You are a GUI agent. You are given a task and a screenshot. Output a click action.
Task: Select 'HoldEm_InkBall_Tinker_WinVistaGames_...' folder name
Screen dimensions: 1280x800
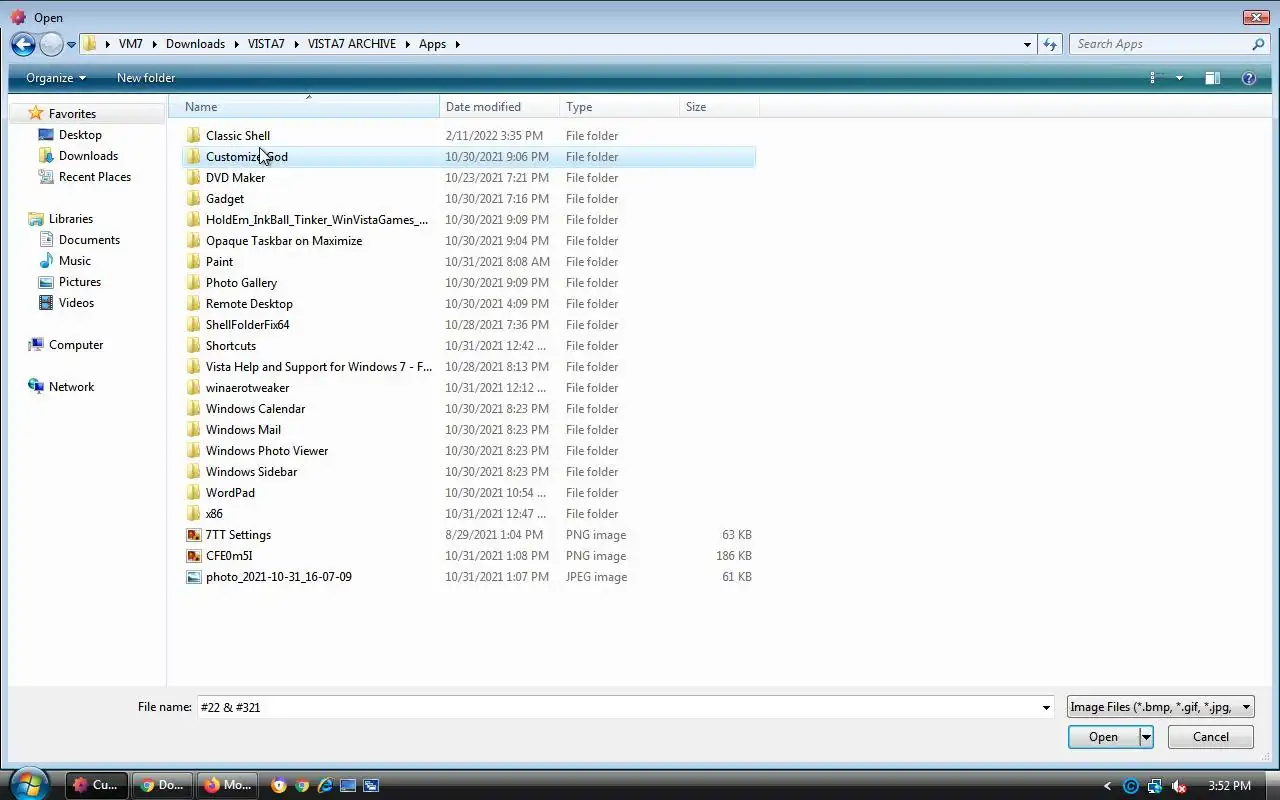[317, 219]
